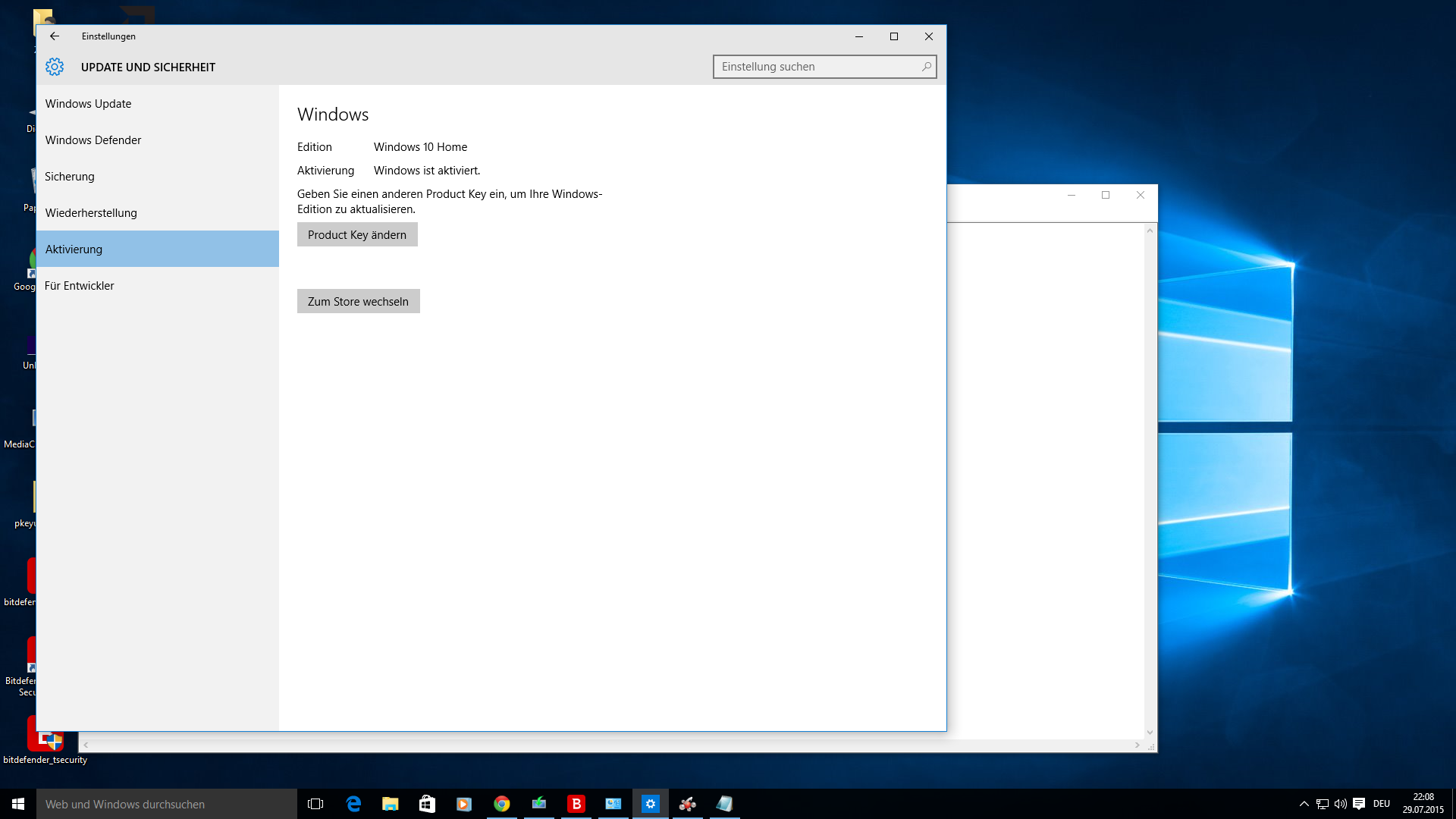Image resolution: width=1456 pixels, height=819 pixels.
Task: Open Microsoft Edge from taskbar
Action: coord(353,804)
